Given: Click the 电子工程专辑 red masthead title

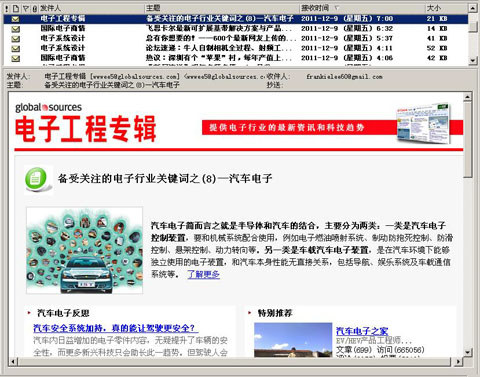Looking at the screenshot, I should pyautogui.click(x=86, y=129).
